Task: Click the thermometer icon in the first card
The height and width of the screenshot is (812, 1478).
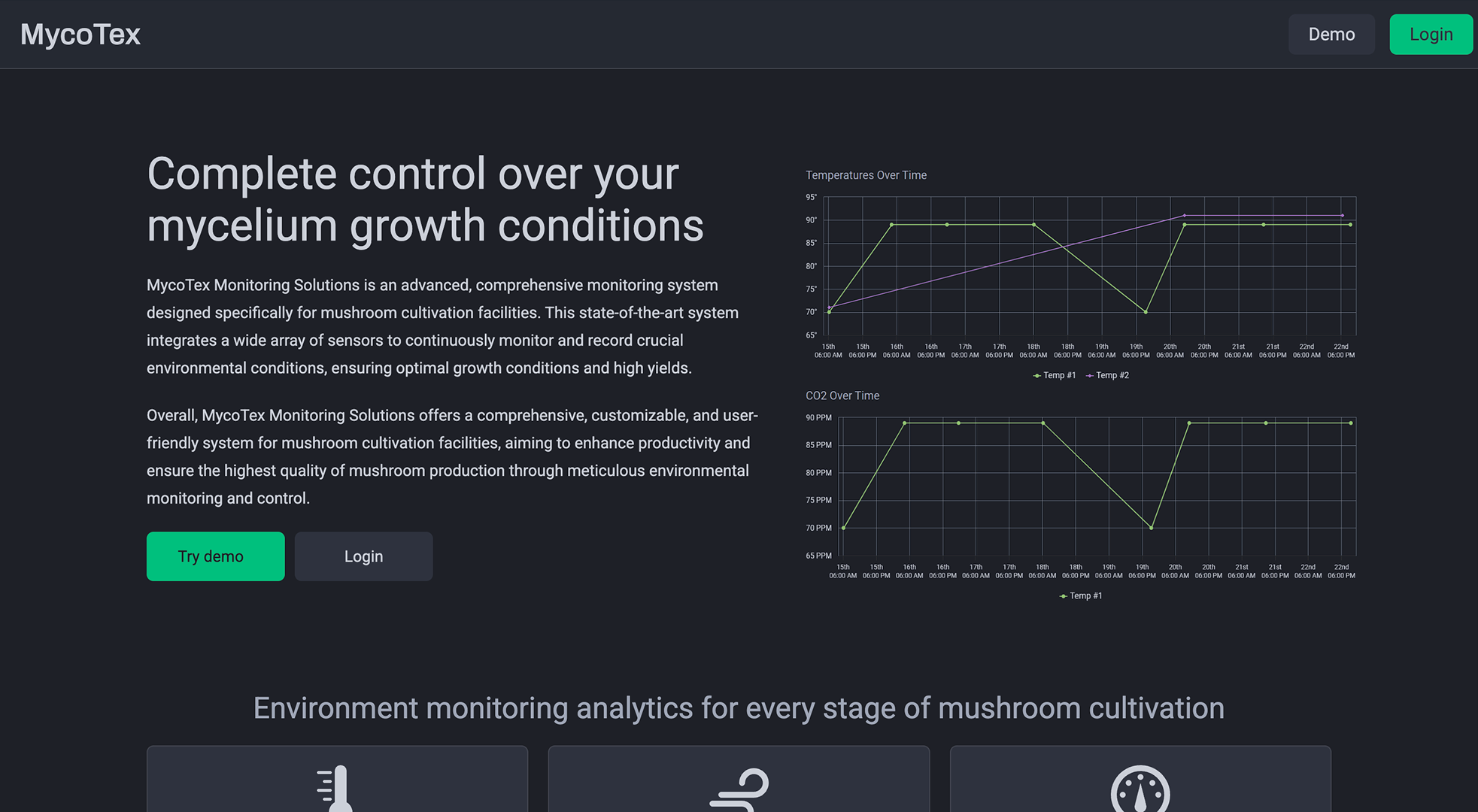Action: [335, 789]
